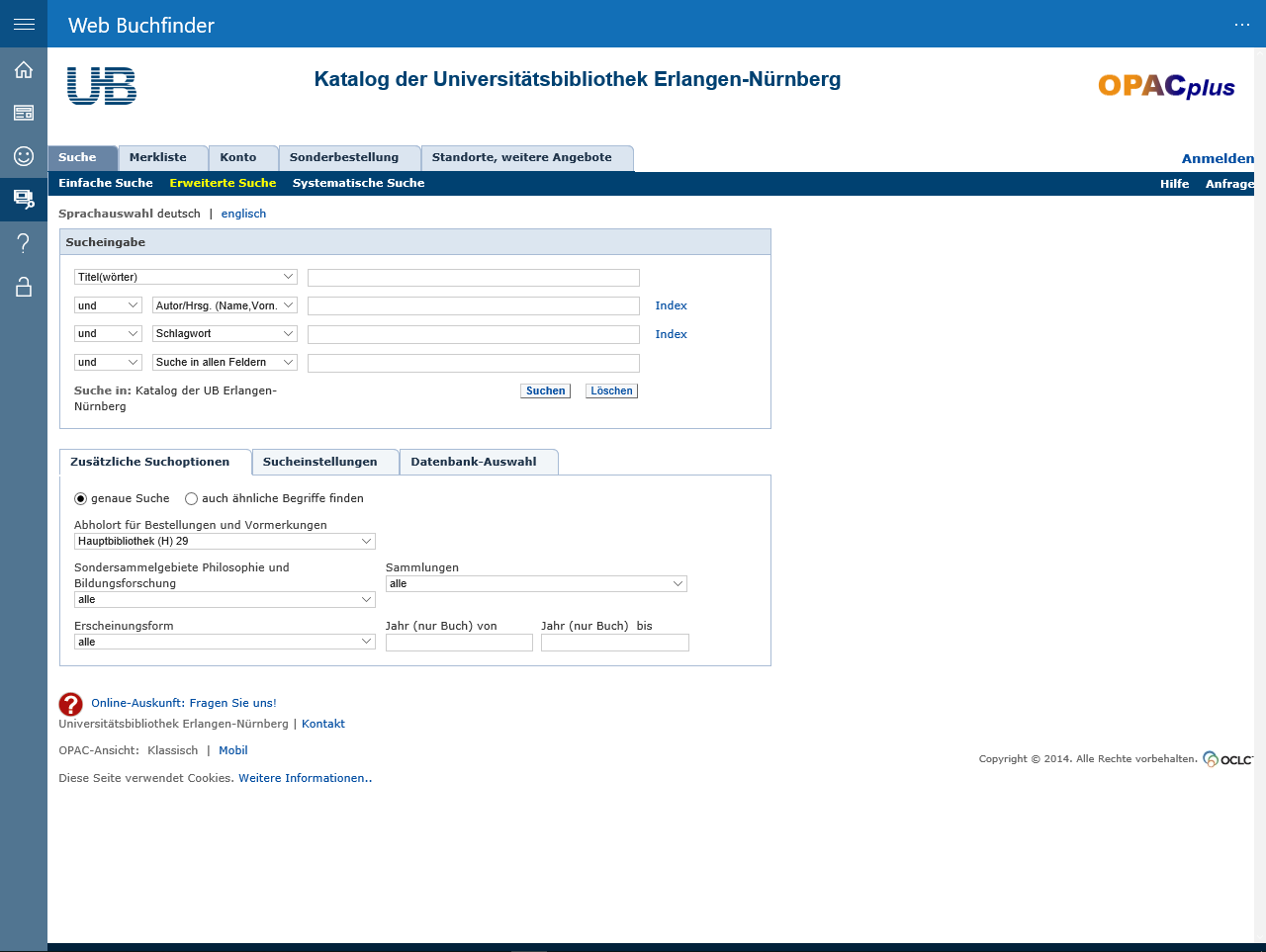Open the Autor/Hrsg. search field dropdown
This screenshot has width=1266, height=952.
pyautogui.click(x=225, y=306)
